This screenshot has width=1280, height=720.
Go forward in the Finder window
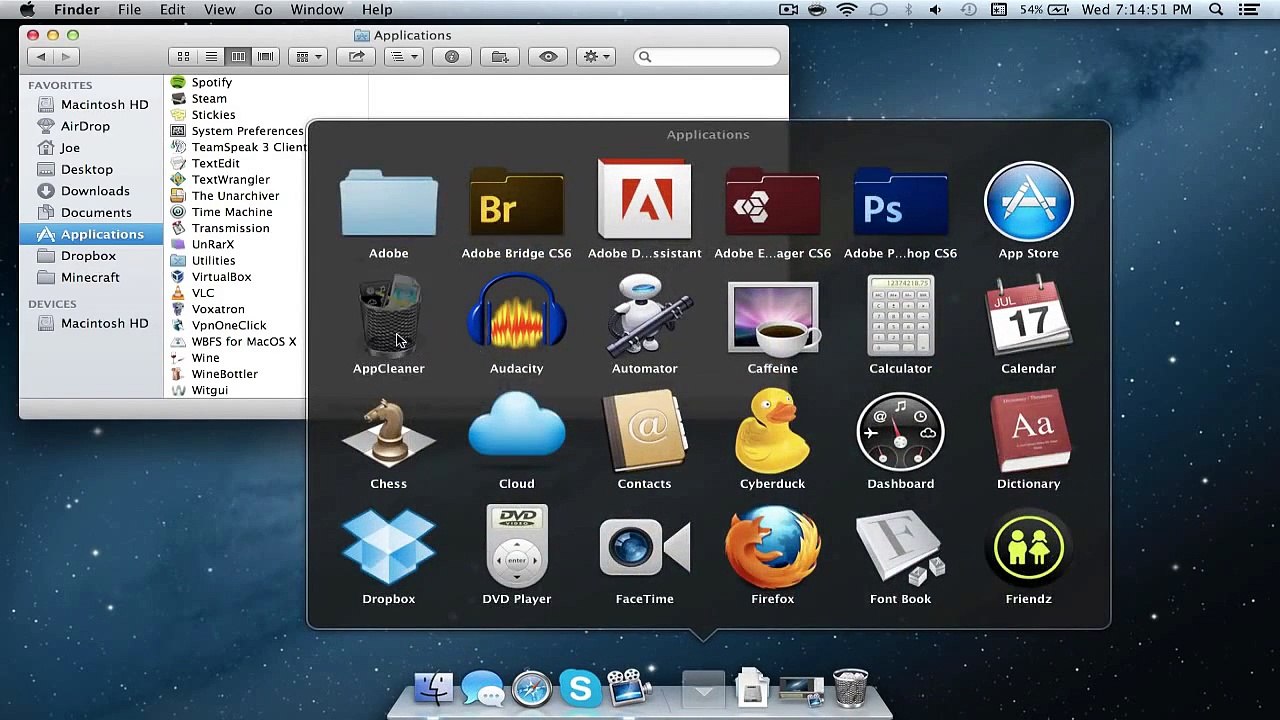pos(67,57)
